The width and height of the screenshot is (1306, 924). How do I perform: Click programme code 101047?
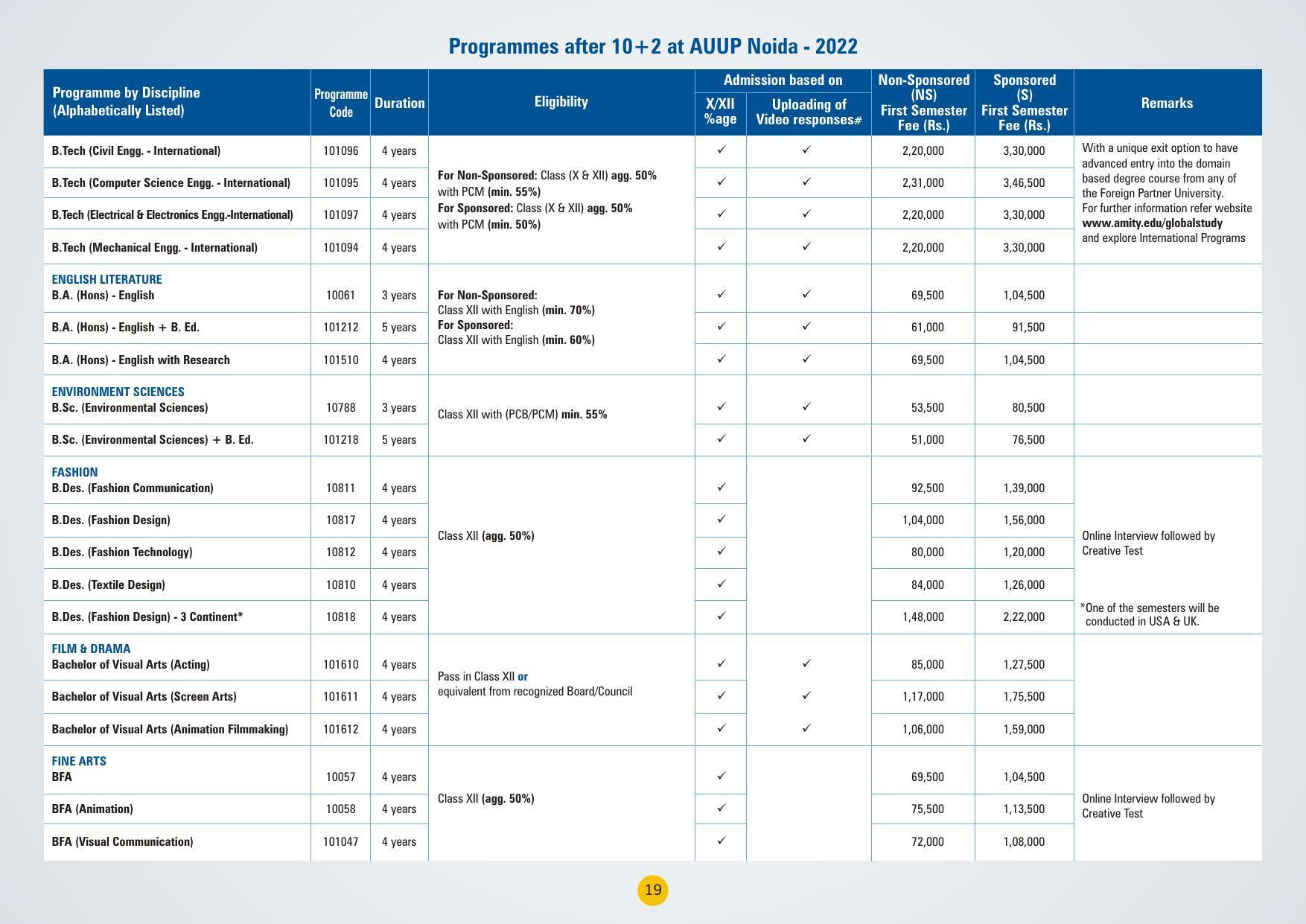click(x=340, y=841)
